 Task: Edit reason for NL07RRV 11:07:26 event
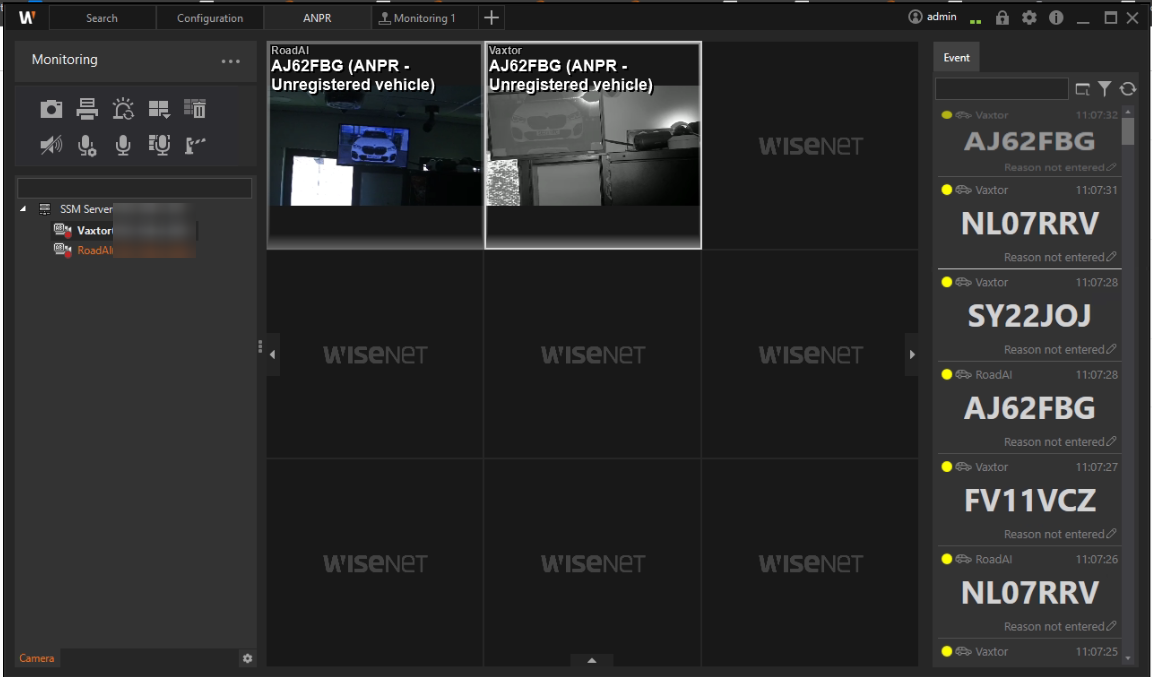tap(1111, 626)
